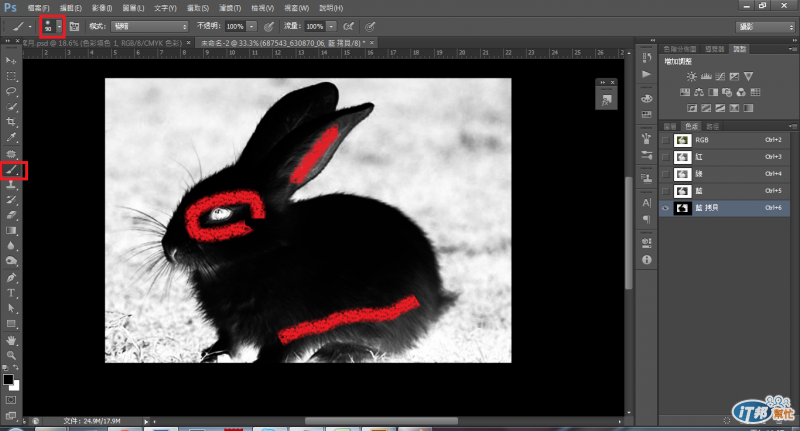
Task: Toggle pressure for size button
Action: pos(370,27)
